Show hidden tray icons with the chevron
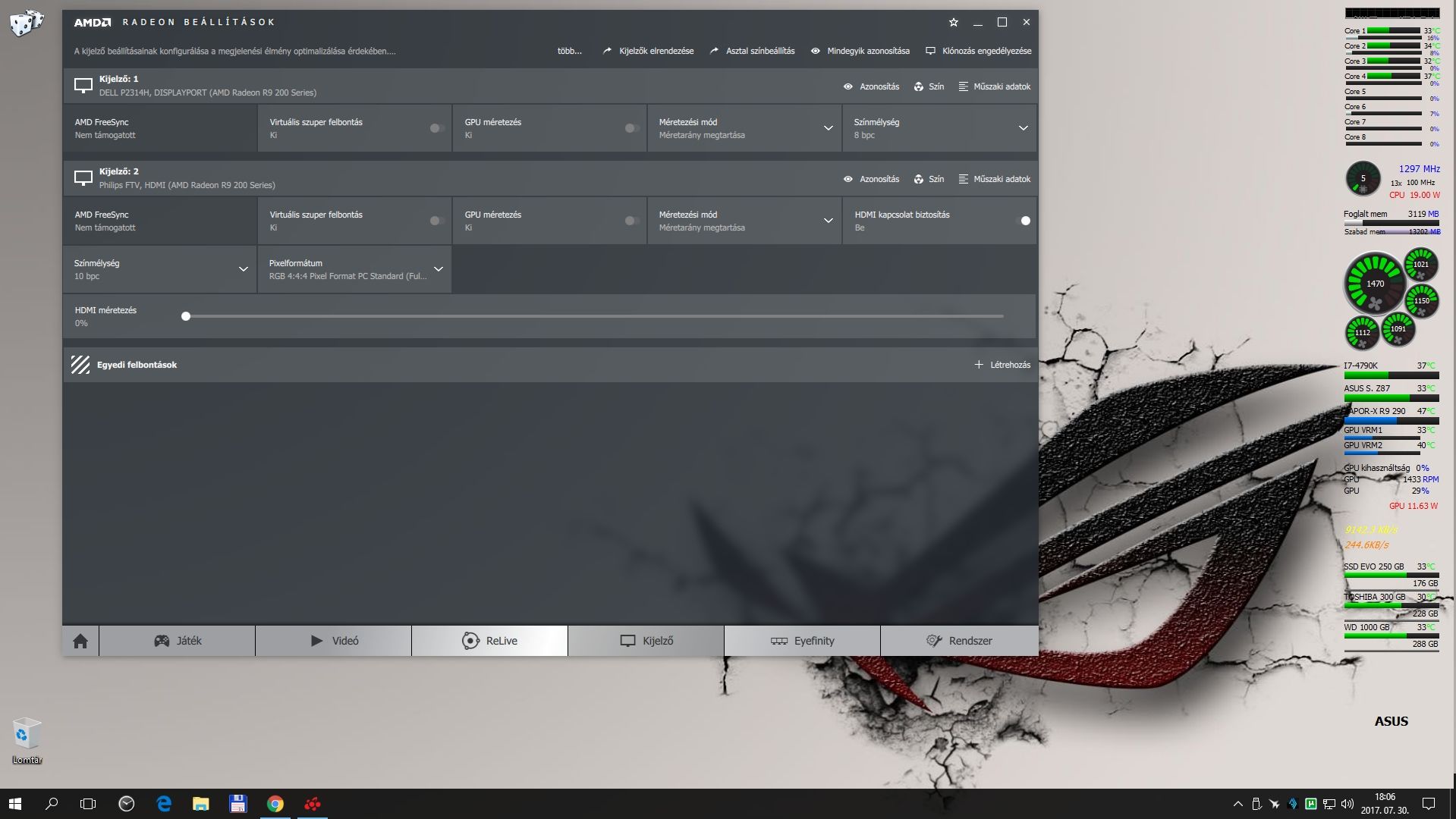 tap(1238, 804)
